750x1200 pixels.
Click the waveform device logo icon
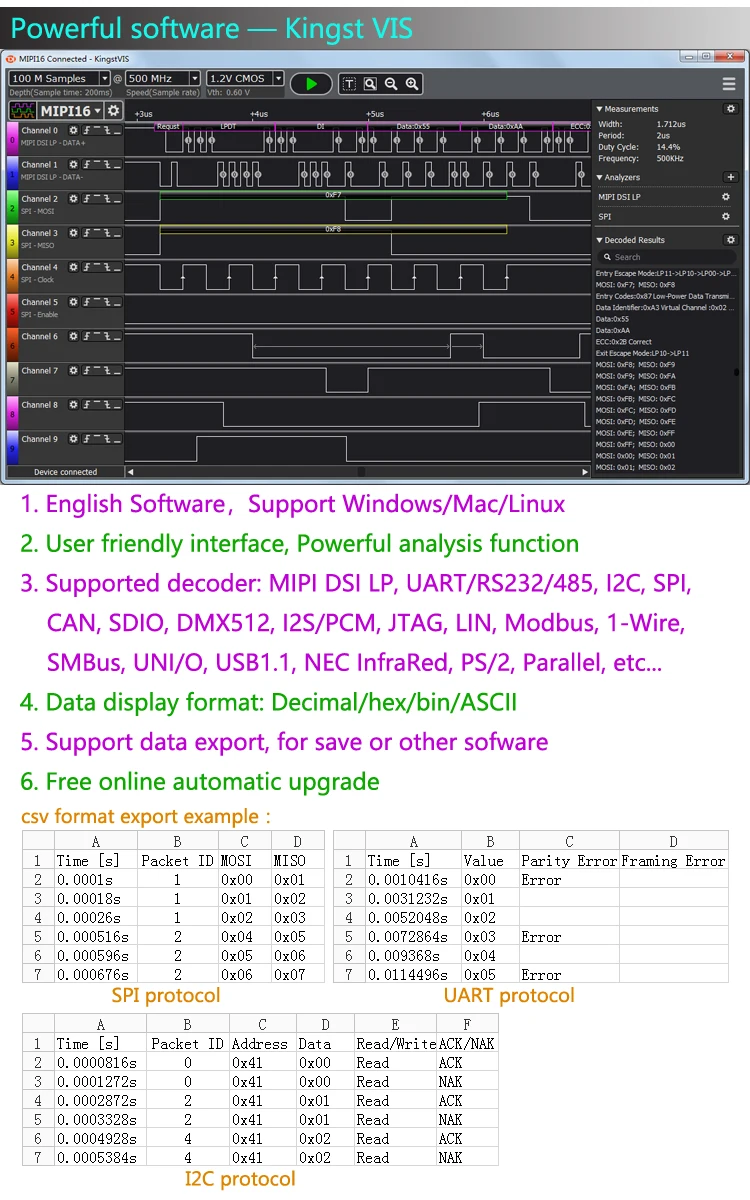click(23, 111)
